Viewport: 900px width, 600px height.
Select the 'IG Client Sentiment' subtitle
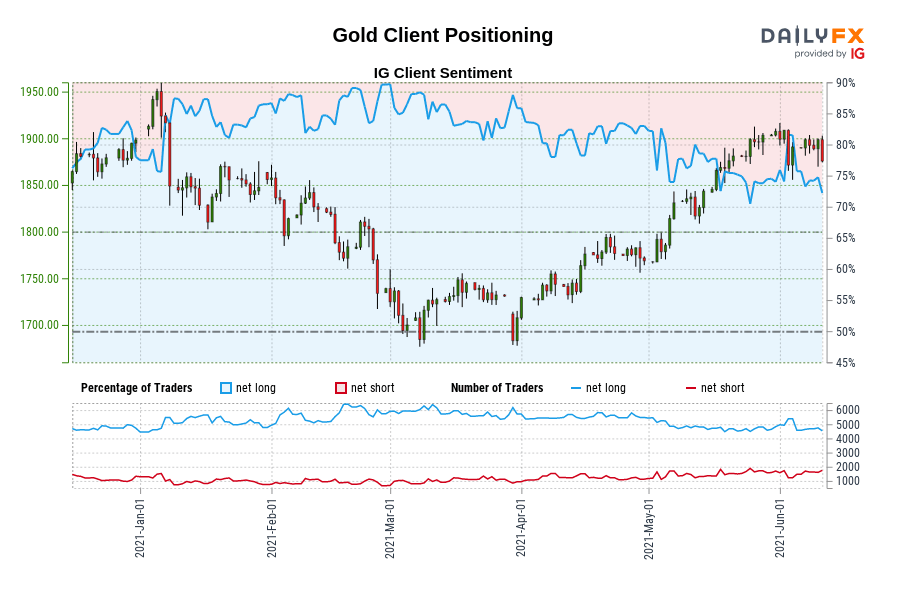coord(443,73)
